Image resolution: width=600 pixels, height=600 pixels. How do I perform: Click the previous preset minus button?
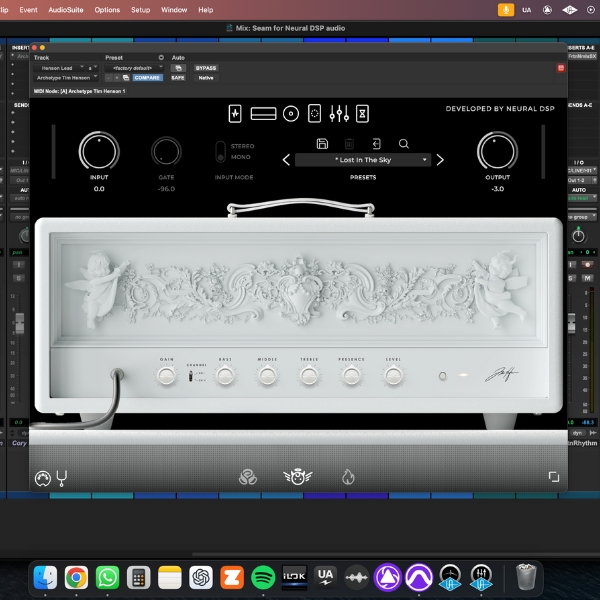click(109, 78)
